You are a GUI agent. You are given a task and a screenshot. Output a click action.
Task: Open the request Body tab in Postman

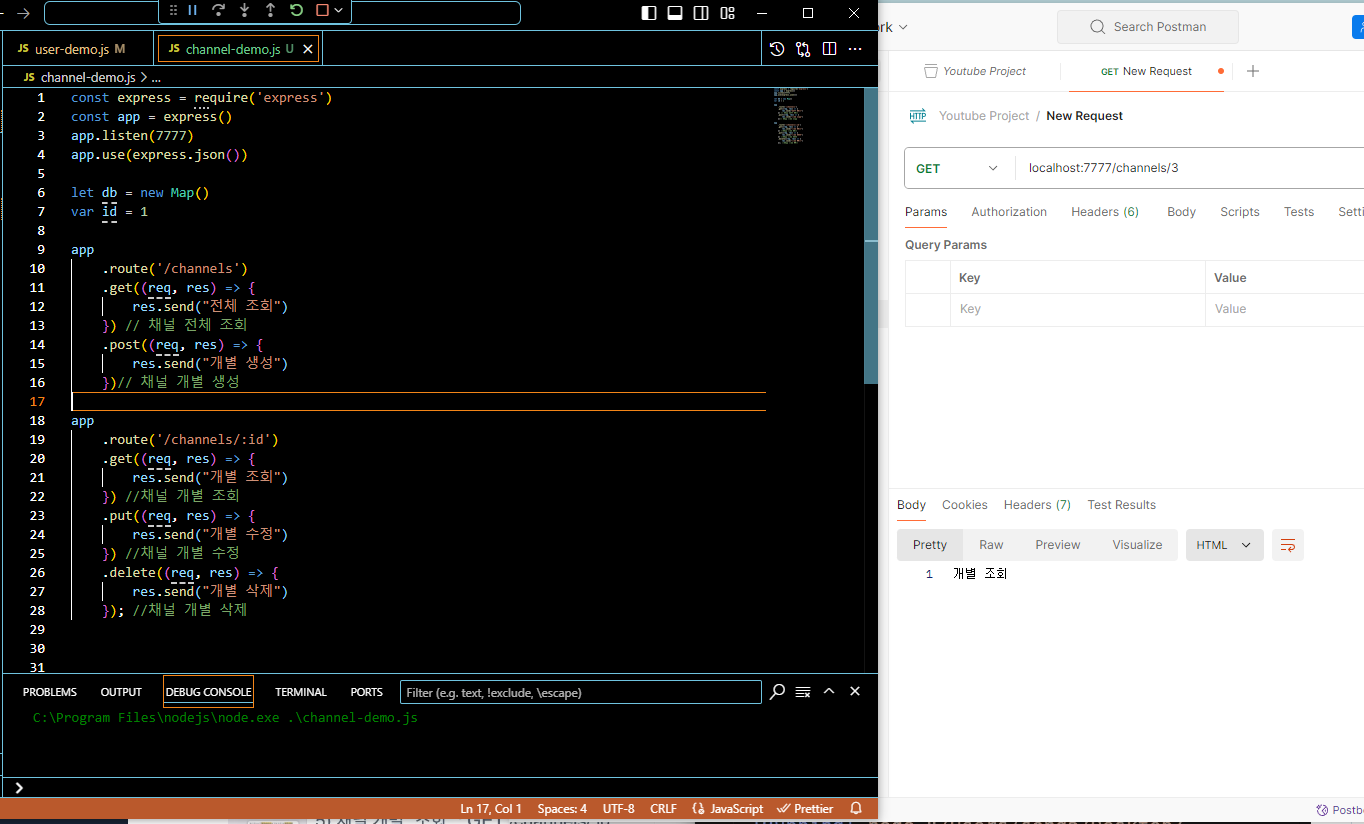point(1182,212)
